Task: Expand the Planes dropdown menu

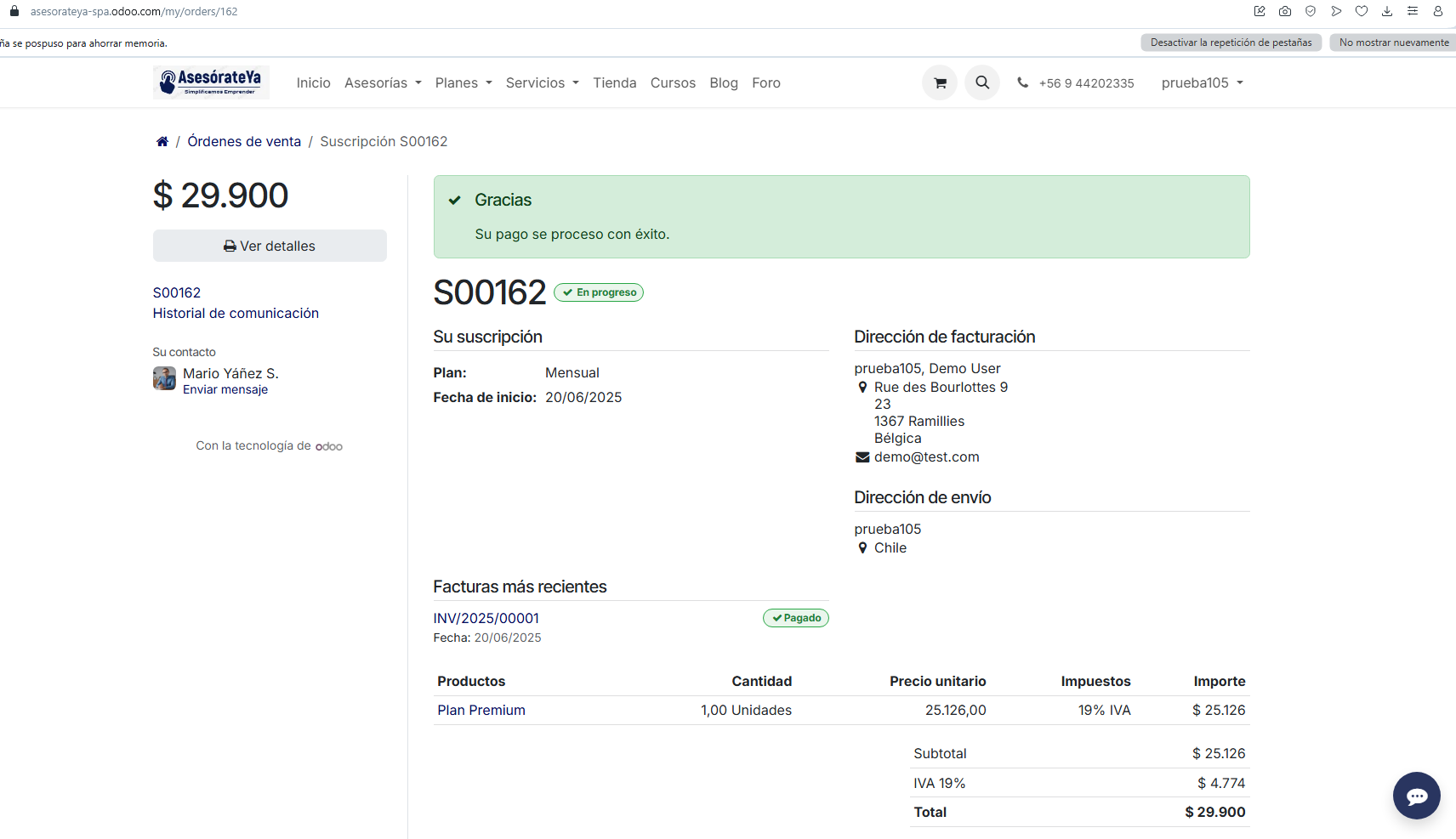Action: click(464, 83)
